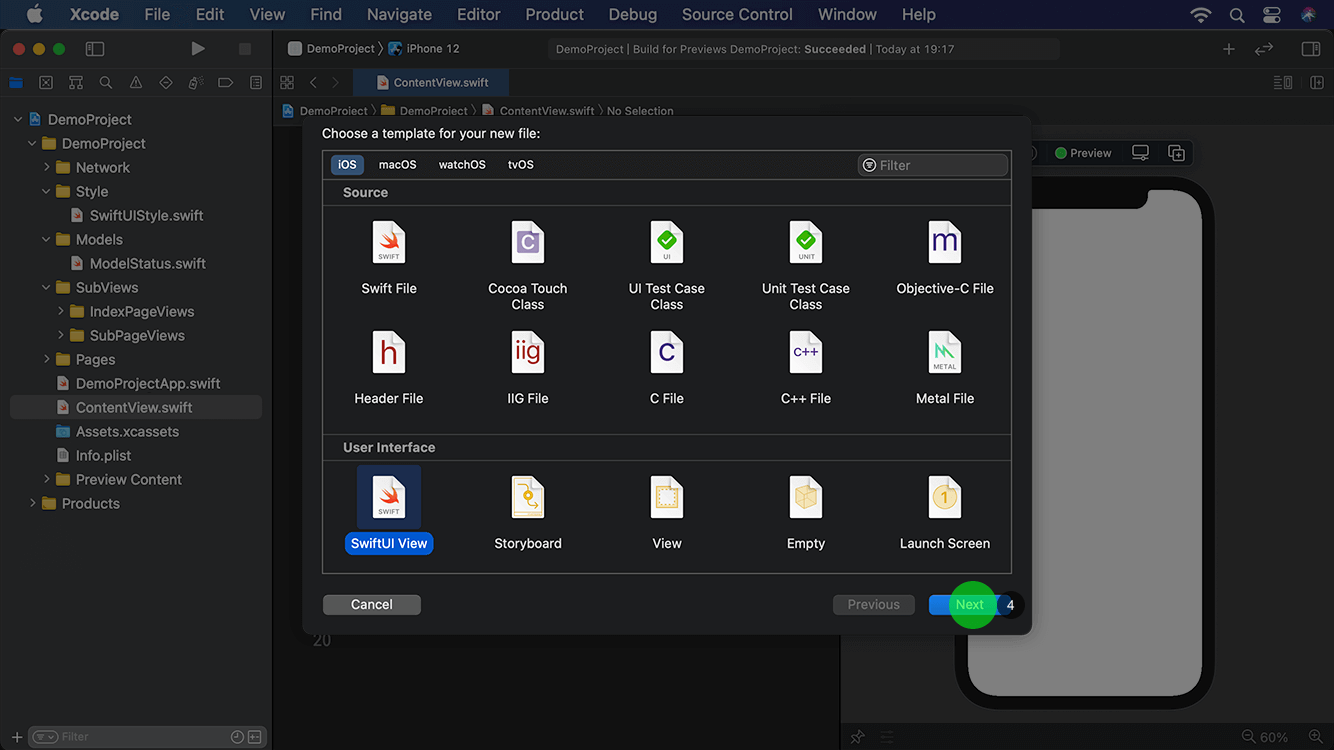Open the issue navigator warning icon

[136, 83]
